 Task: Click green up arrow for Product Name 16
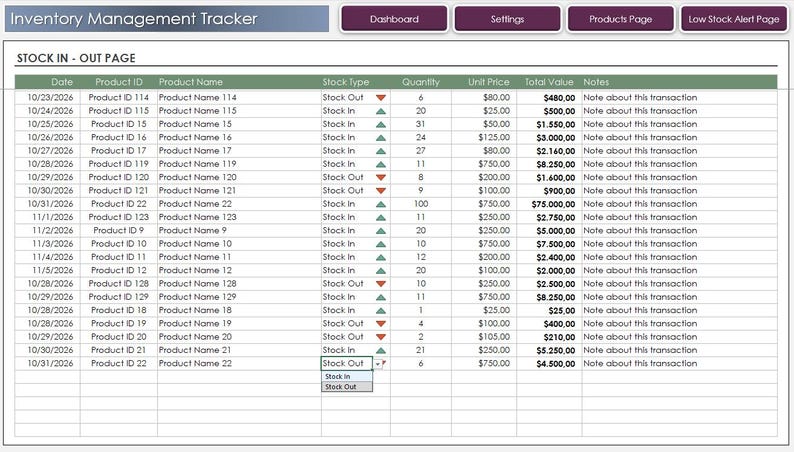[381, 138]
